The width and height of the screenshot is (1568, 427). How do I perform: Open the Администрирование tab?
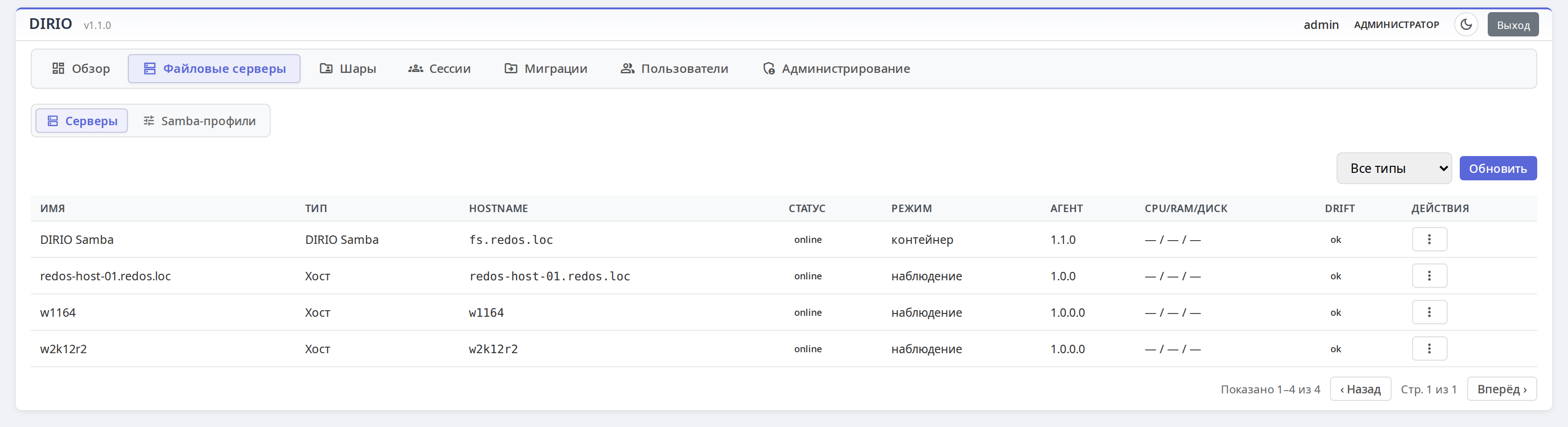coord(836,68)
